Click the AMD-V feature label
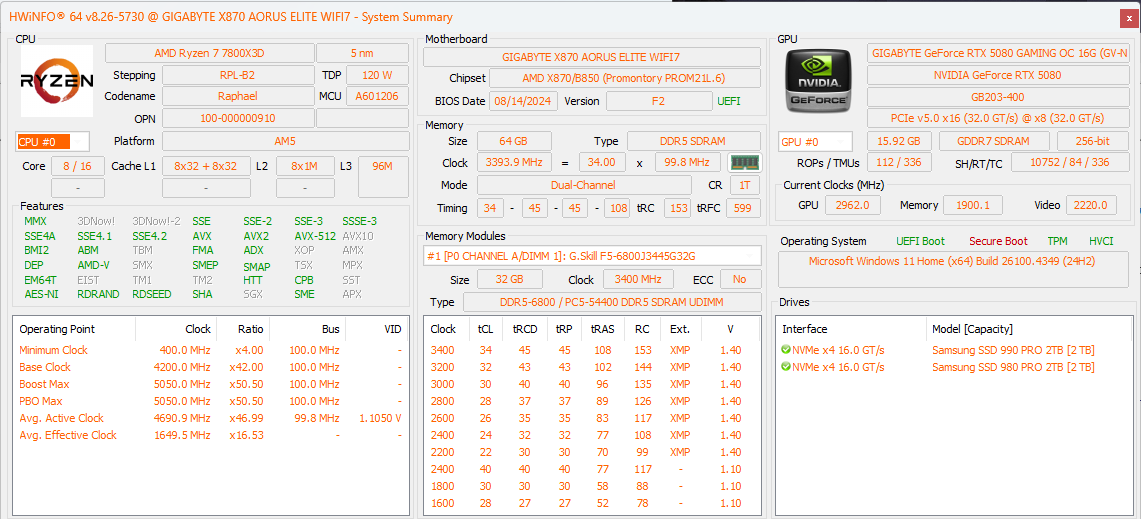This screenshot has width=1141, height=519. (x=93, y=266)
